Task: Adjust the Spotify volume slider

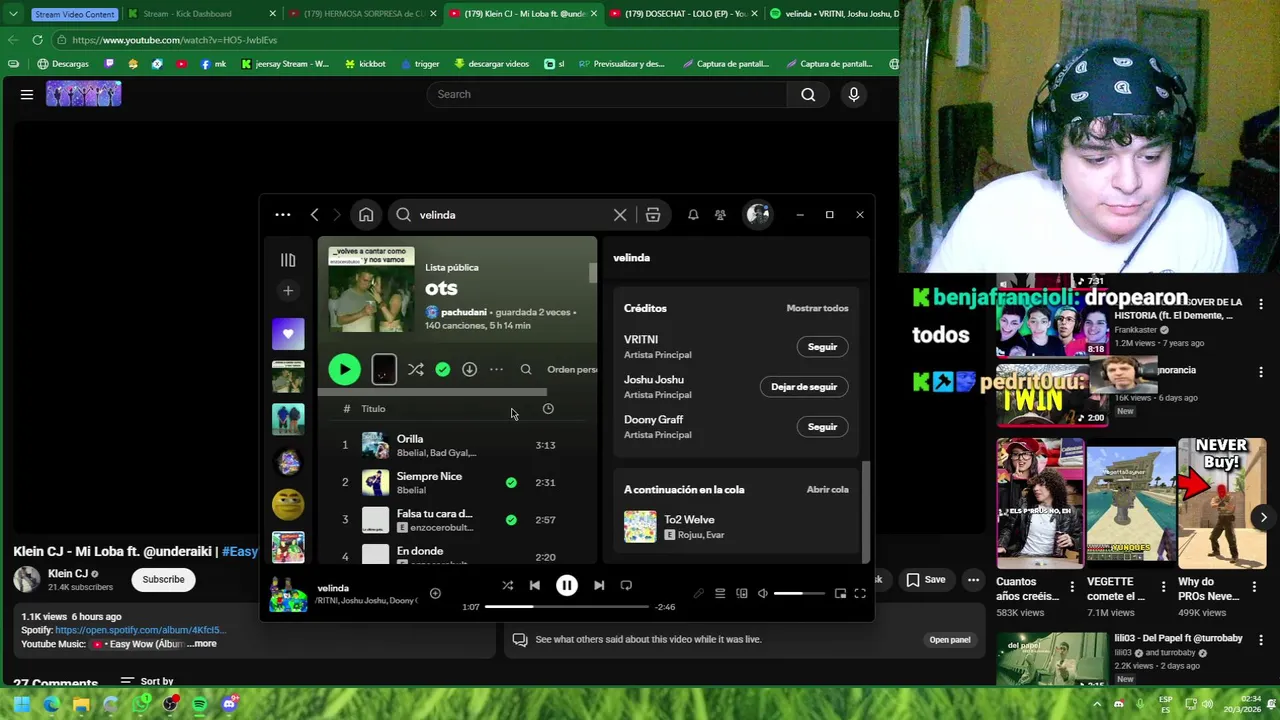Action: pyautogui.click(x=801, y=594)
